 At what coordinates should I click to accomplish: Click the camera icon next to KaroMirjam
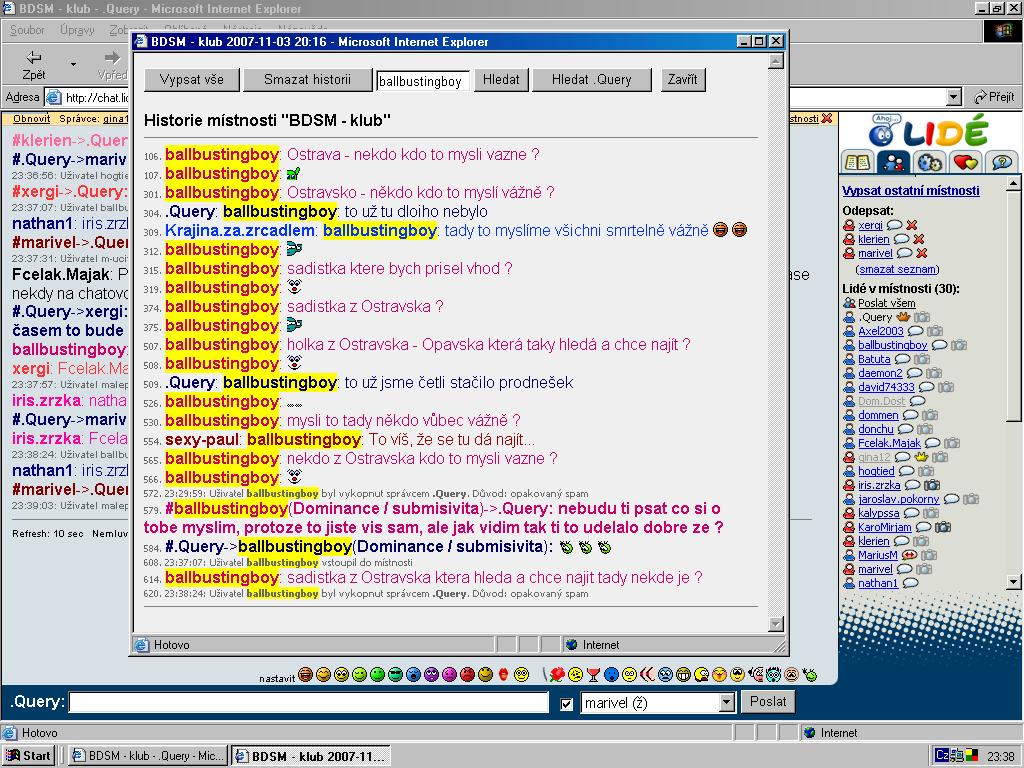[942, 527]
